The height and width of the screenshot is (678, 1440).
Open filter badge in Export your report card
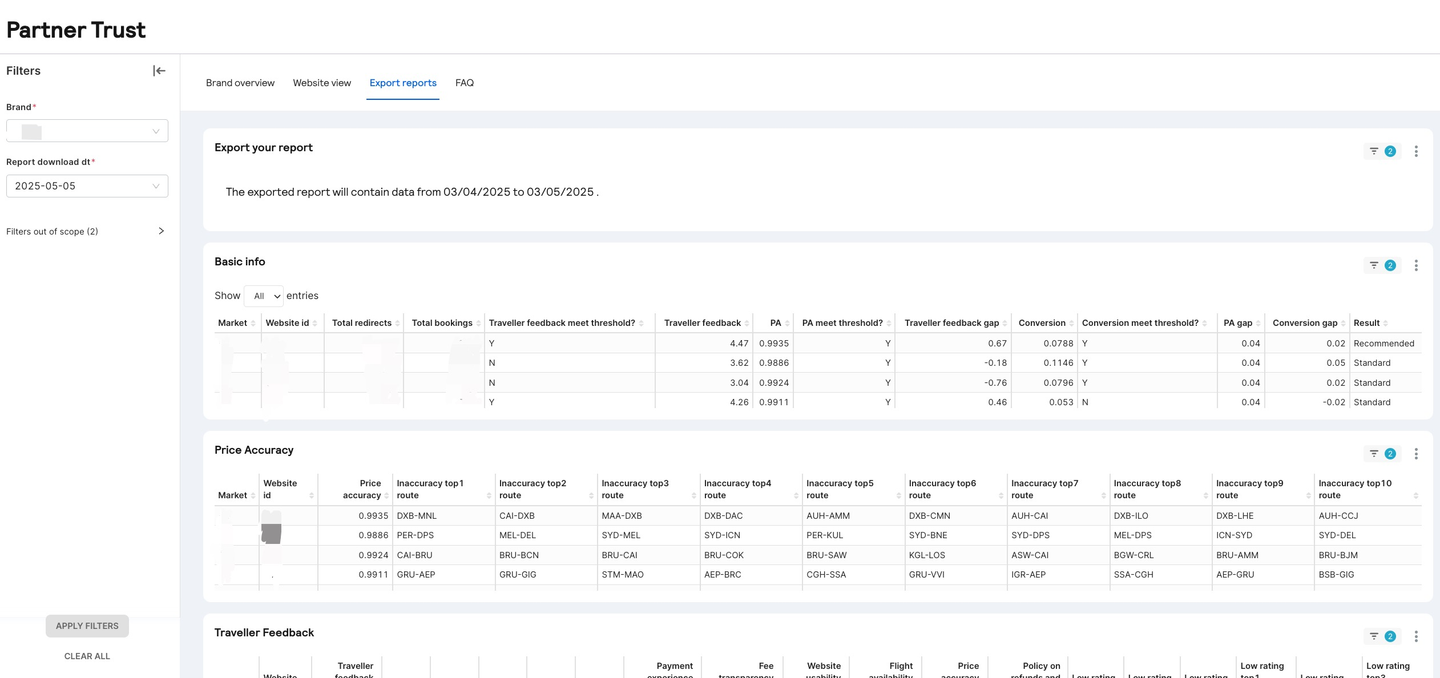point(1382,151)
